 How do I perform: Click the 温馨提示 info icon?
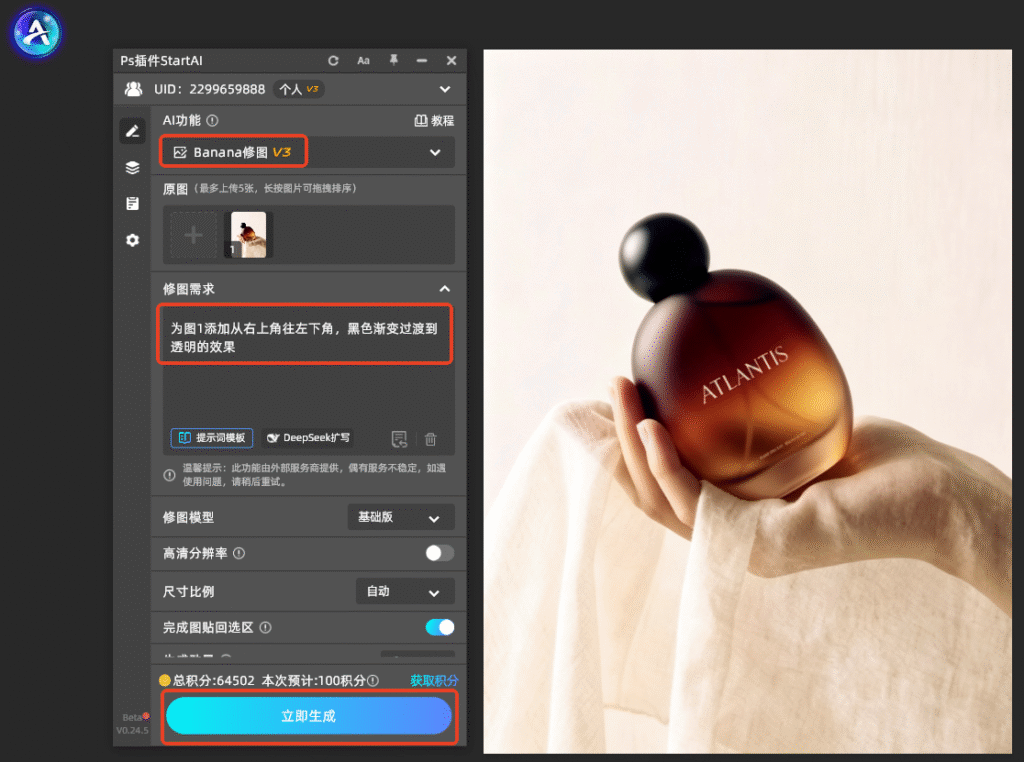point(169,475)
